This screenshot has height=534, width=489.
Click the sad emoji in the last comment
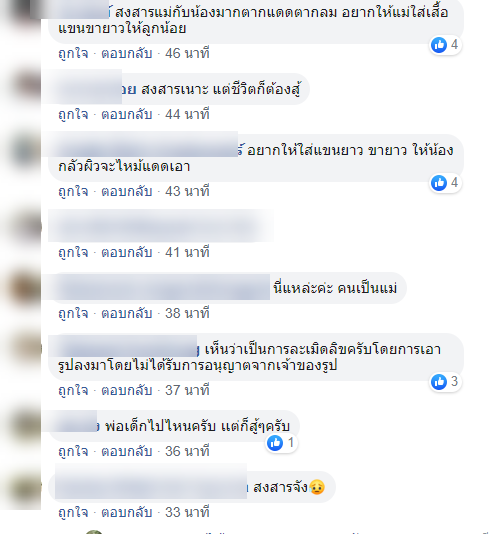click(317, 487)
